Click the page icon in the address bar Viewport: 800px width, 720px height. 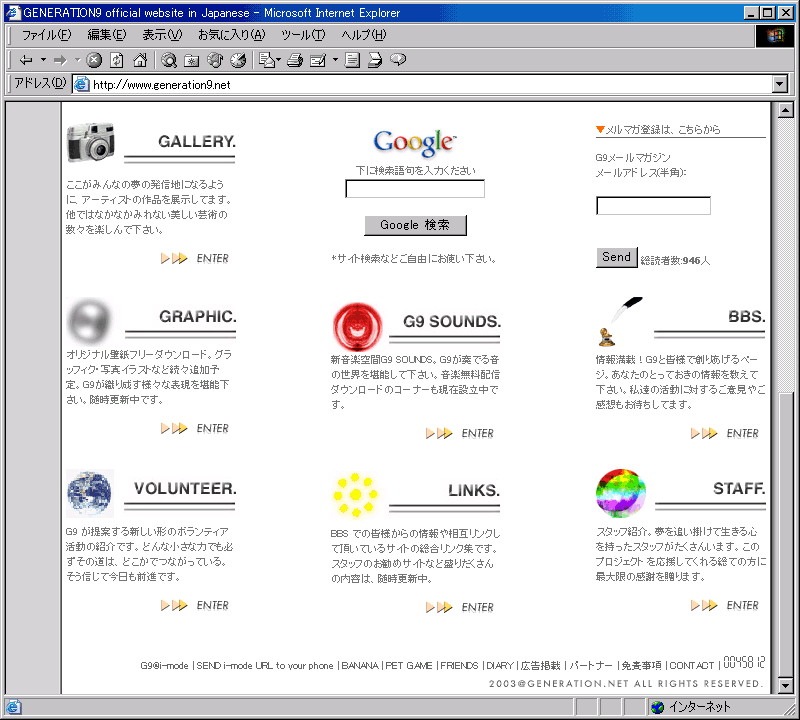pos(82,84)
